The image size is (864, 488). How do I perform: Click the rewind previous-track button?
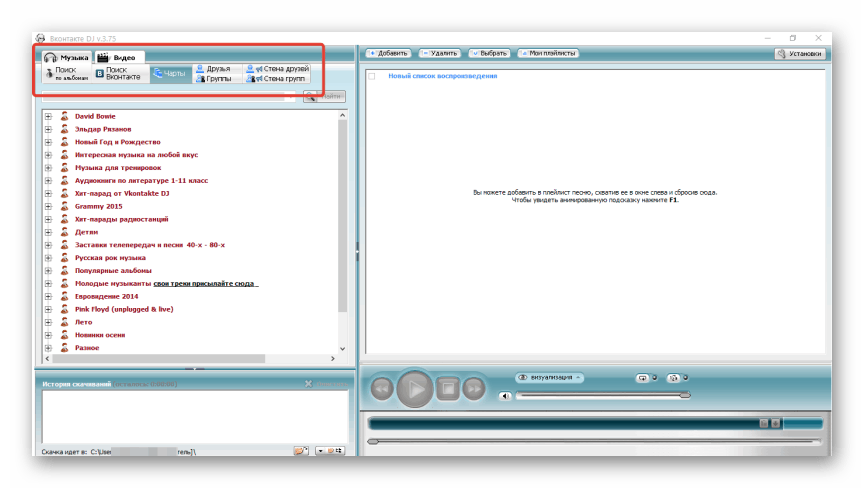tap(382, 389)
